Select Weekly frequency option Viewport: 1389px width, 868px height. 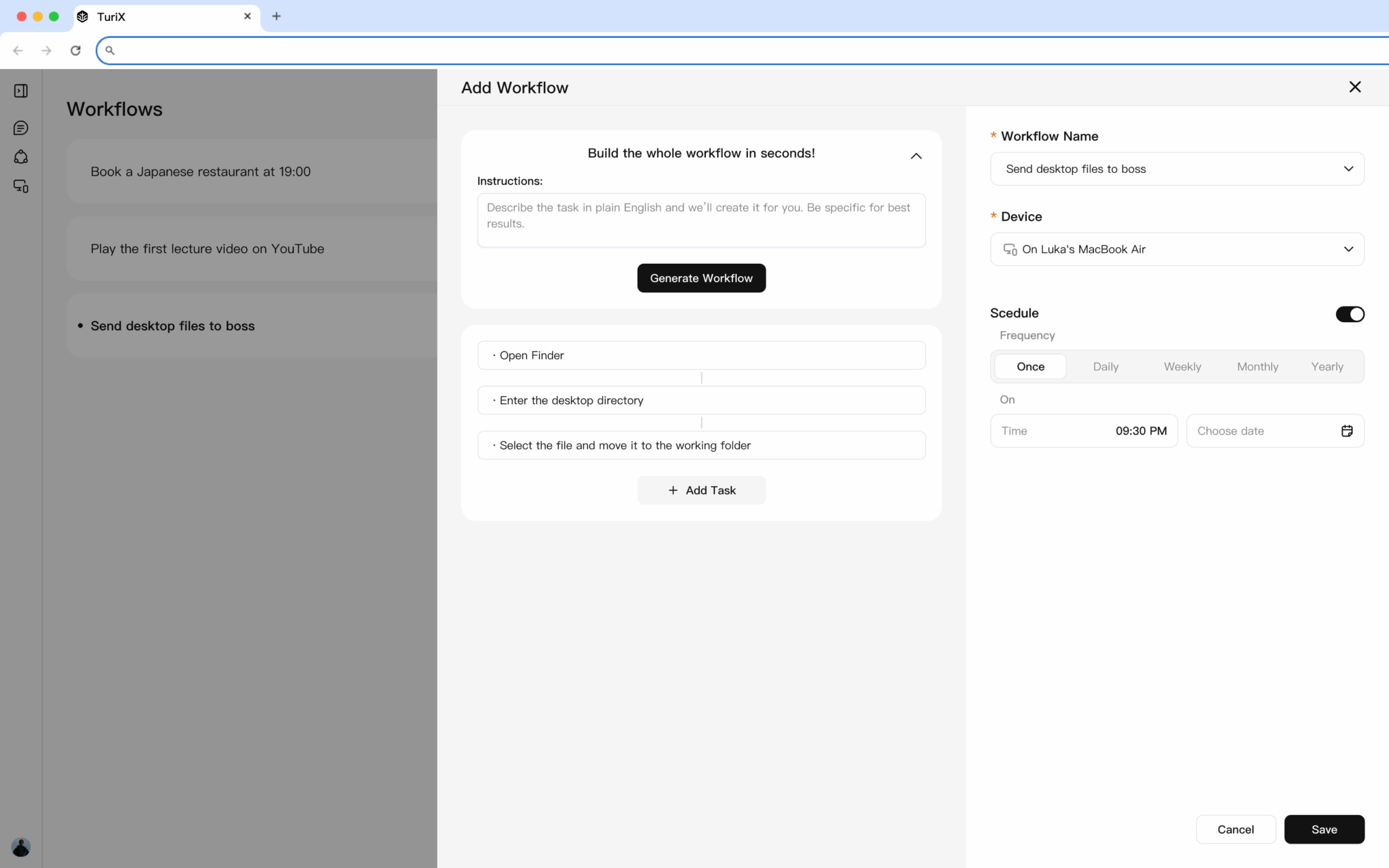pos(1181,367)
